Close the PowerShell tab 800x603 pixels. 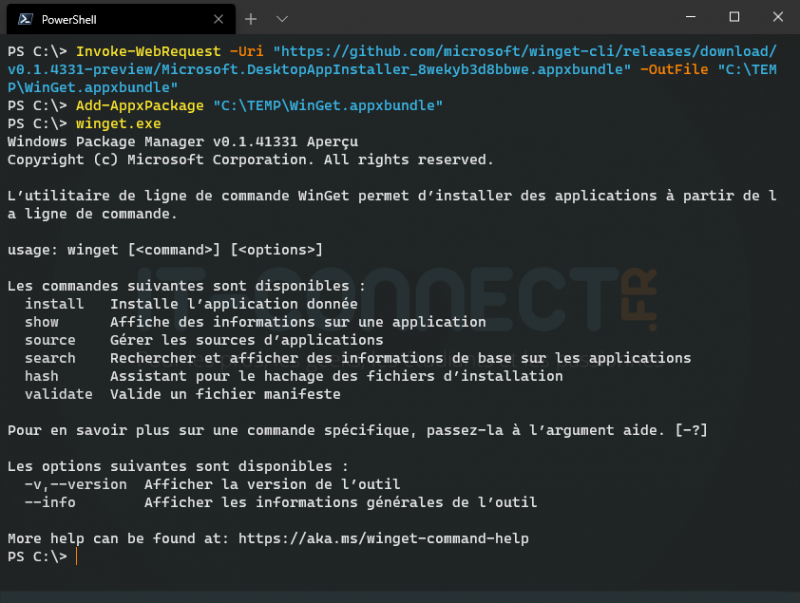(217, 19)
